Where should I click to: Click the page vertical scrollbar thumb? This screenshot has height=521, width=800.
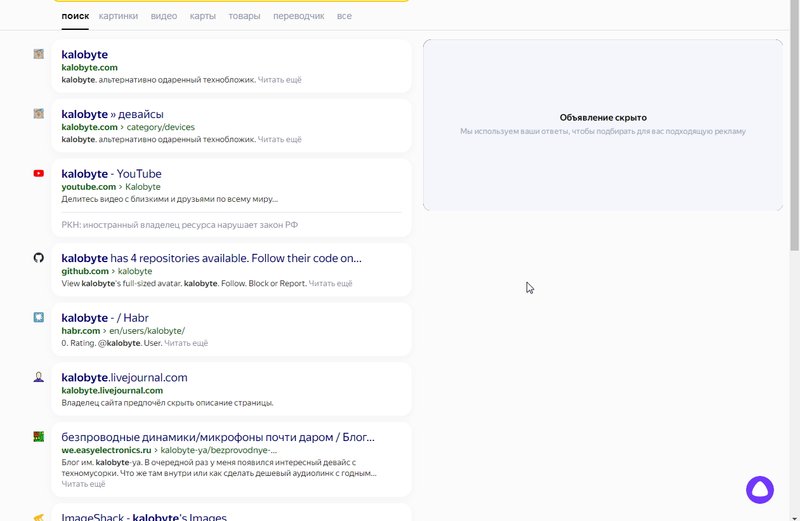[794, 125]
